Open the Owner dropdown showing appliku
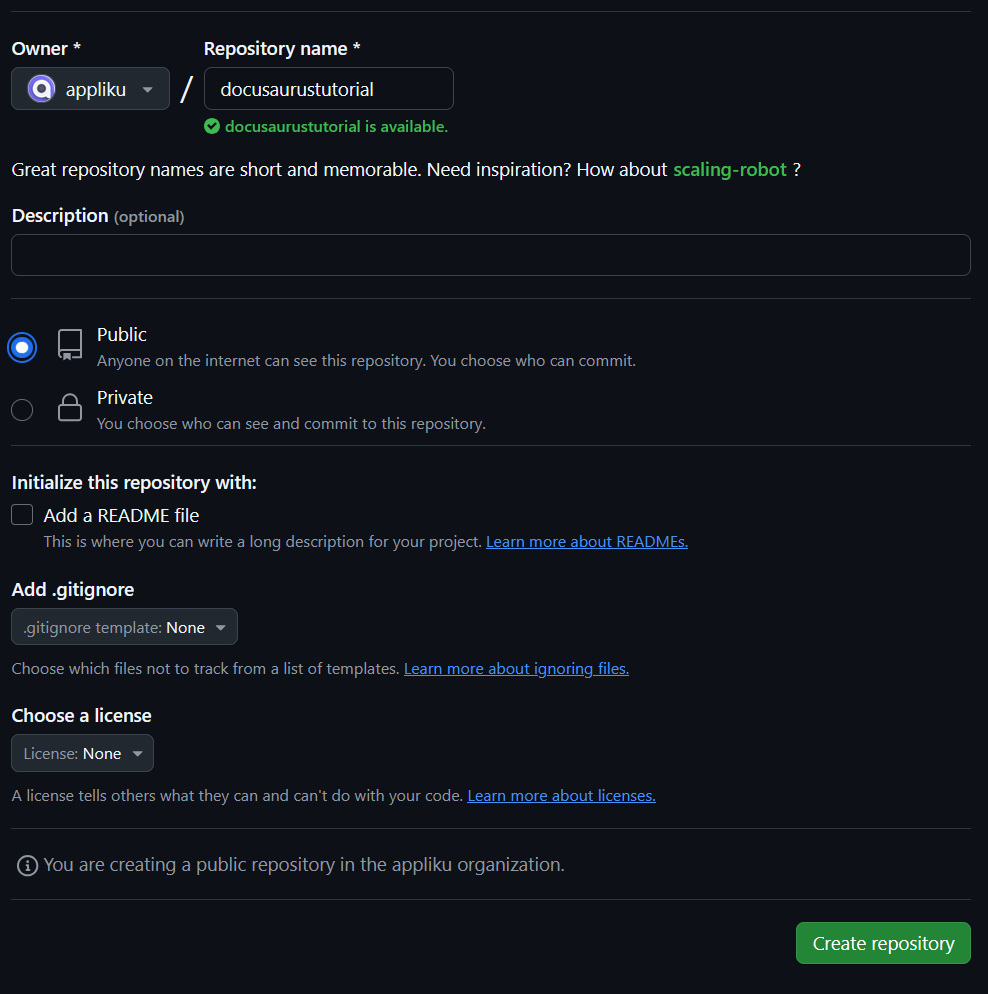Screen dimensions: 988x994 (90, 88)
